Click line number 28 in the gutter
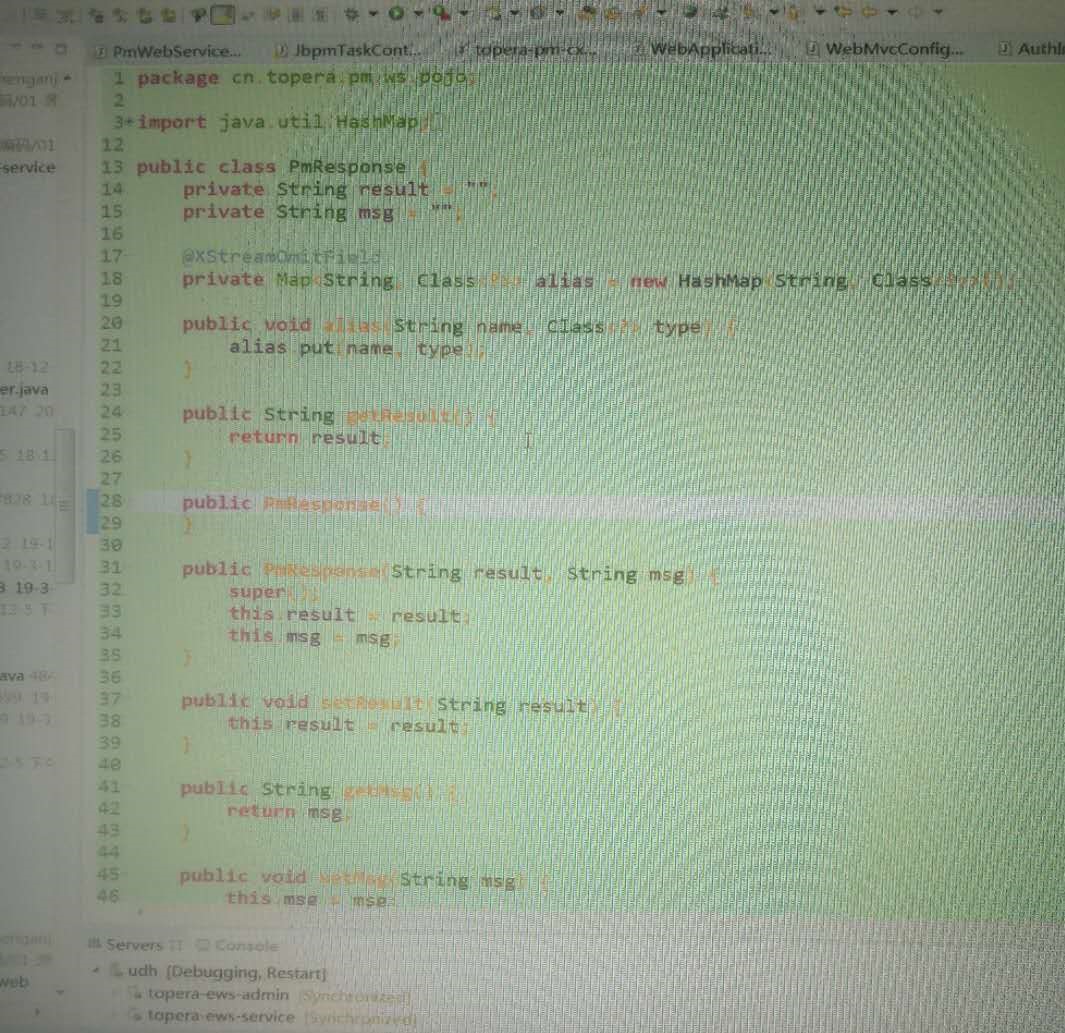The width and height of the screenshot is (1065, 1033). (x=111, y=501)
